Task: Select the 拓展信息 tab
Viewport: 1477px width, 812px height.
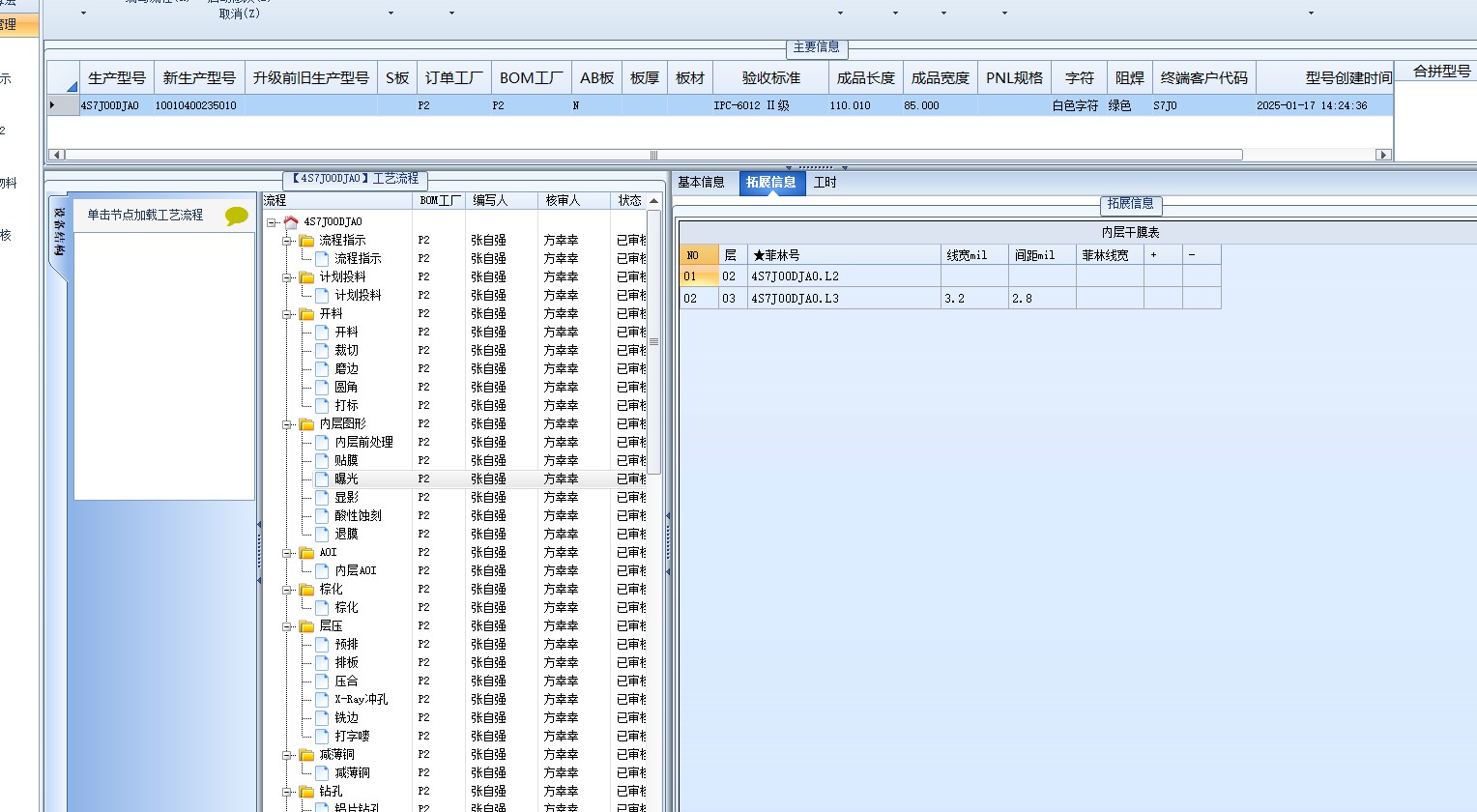Action: coord(771,183)
